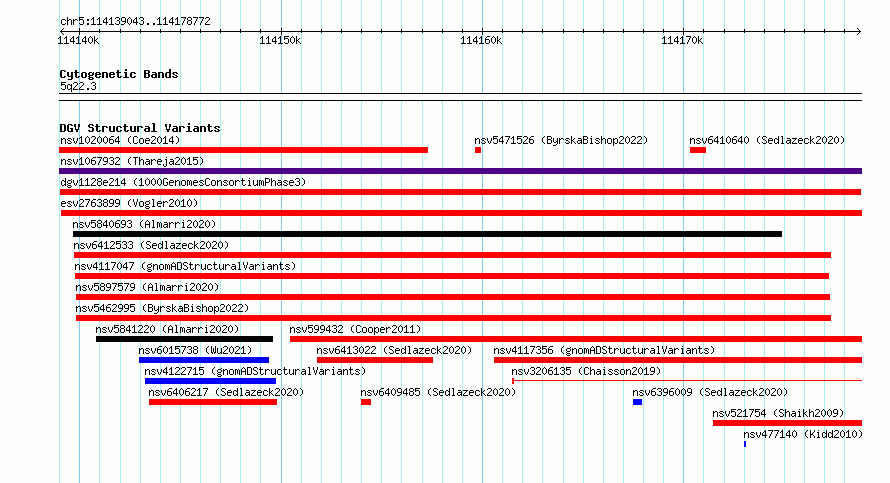The width and height of the screenshot is (890, 483).
Task: Select nsv3206135 (Chaisson2019) label
Action: (x=586, y=371)
